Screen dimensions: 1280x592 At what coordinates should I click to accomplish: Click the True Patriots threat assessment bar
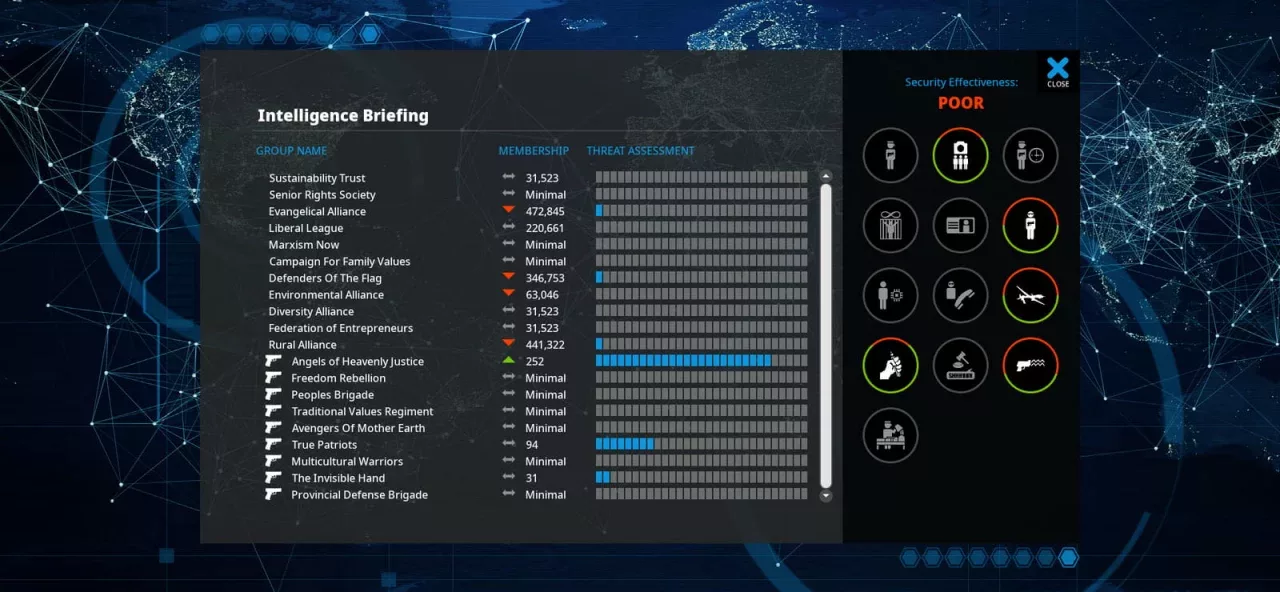[702, 445]
